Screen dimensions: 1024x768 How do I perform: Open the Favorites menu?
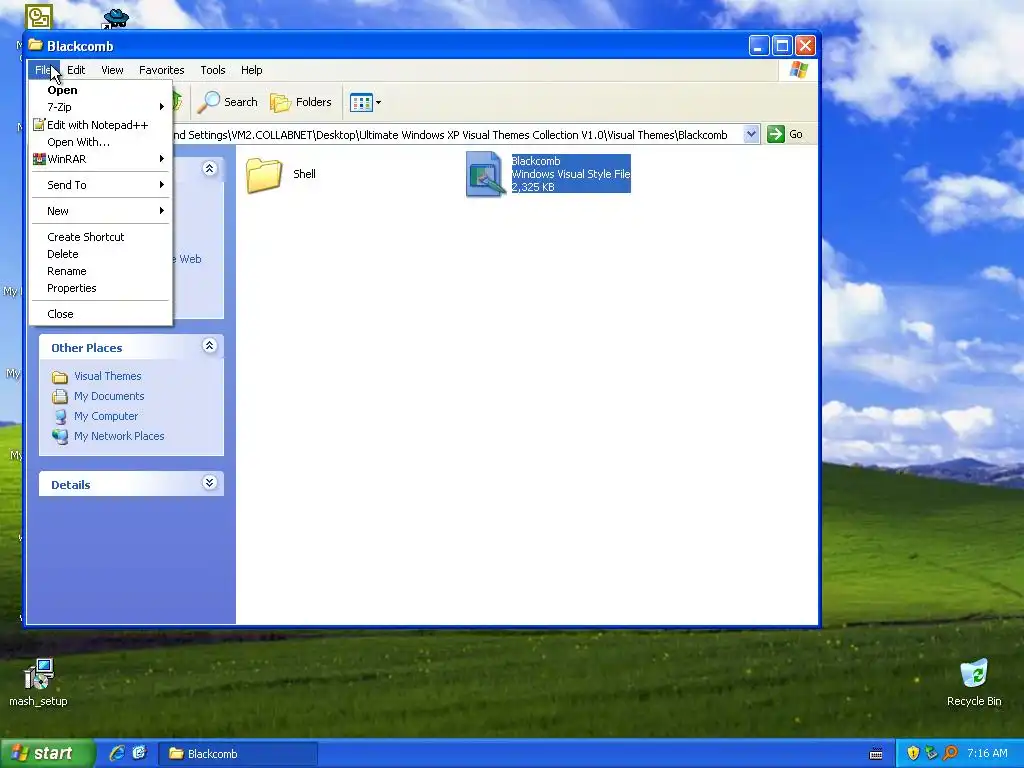click(161, 70)
